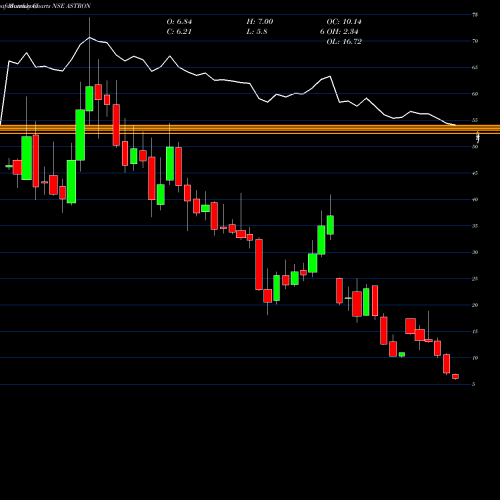Viewport: 500px width, 500px height.
Task: Click the 65 price axis label
Action: pos(475,67)
